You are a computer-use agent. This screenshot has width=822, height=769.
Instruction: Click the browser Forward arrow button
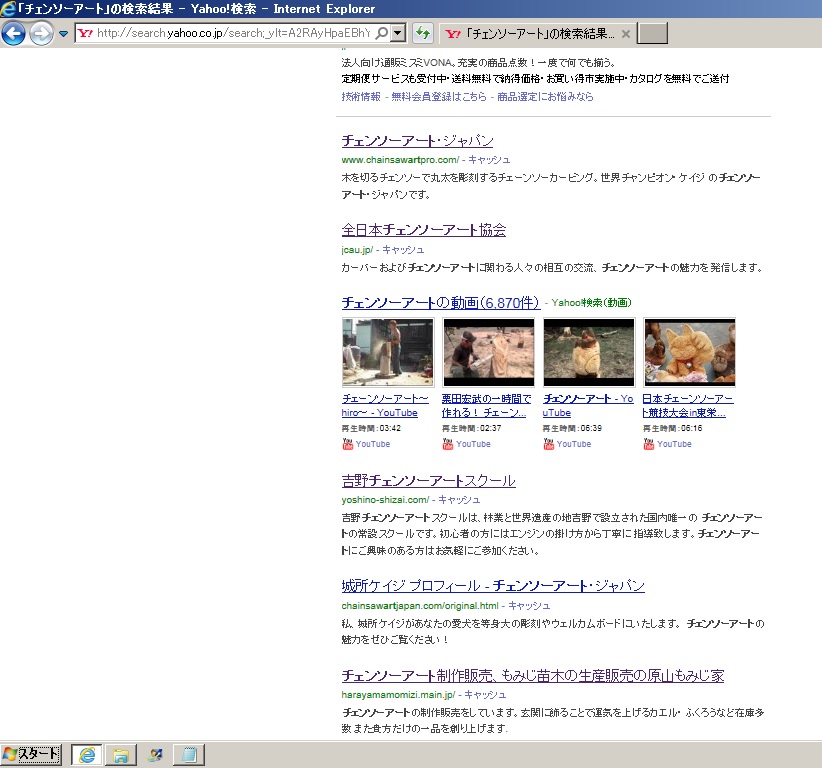coord(41,34)
